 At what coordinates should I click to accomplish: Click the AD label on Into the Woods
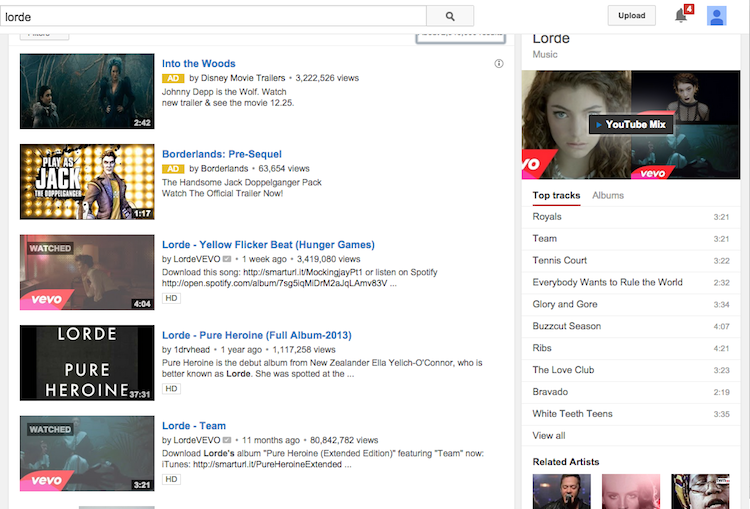tap(173, 78)
